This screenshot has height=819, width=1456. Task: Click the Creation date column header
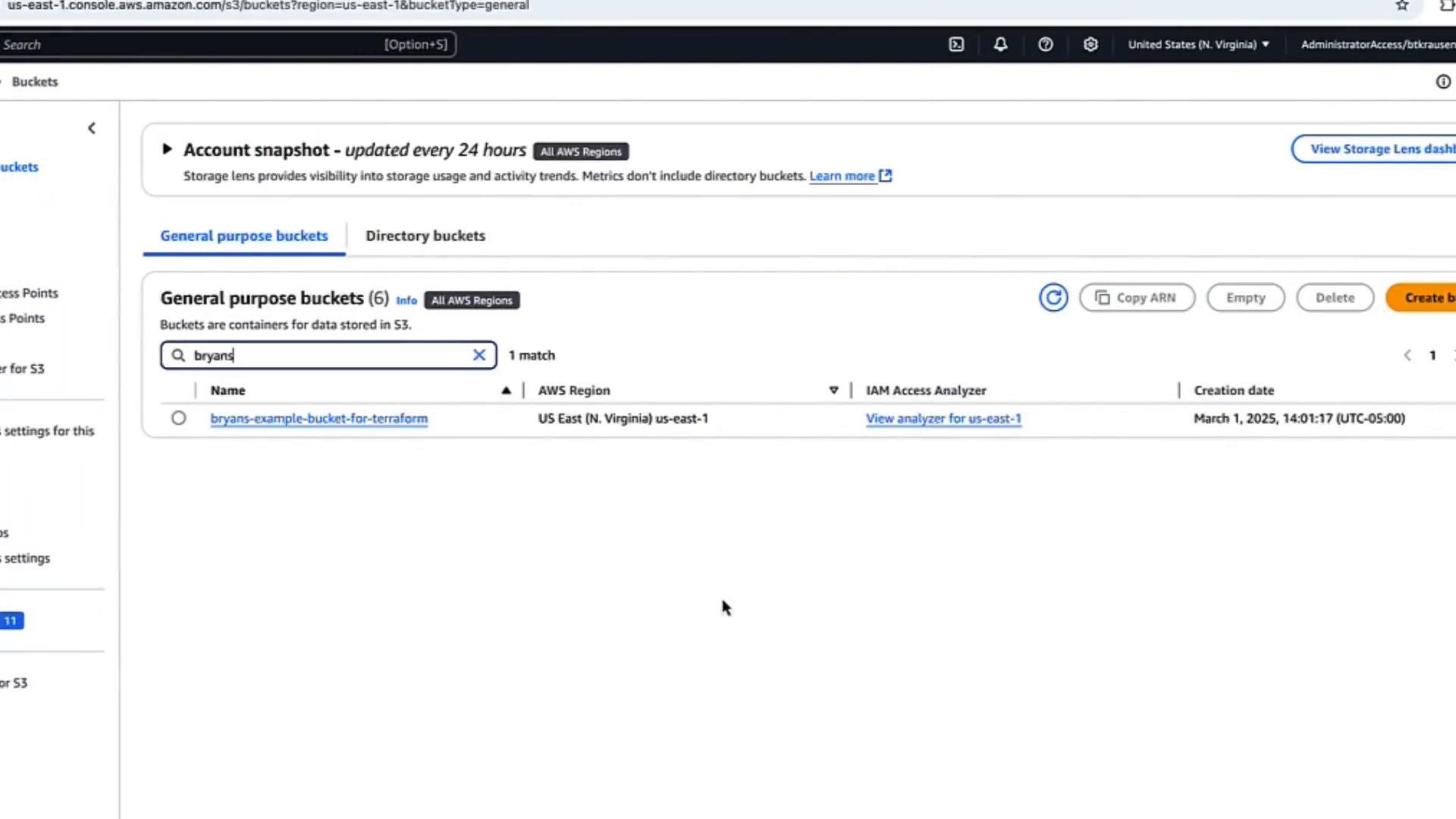click(x=1234, y=391)
